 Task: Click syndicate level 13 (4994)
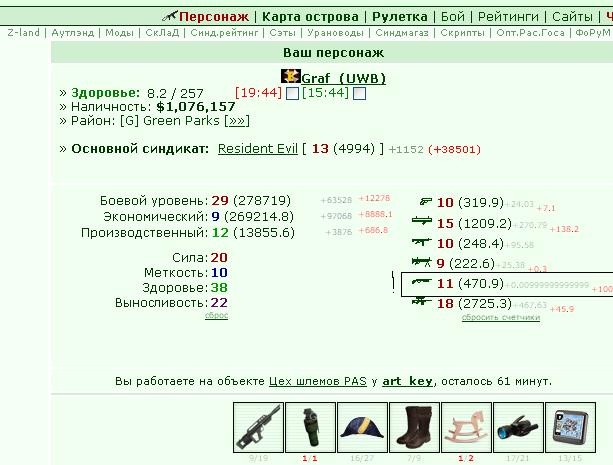click(343, 149)
